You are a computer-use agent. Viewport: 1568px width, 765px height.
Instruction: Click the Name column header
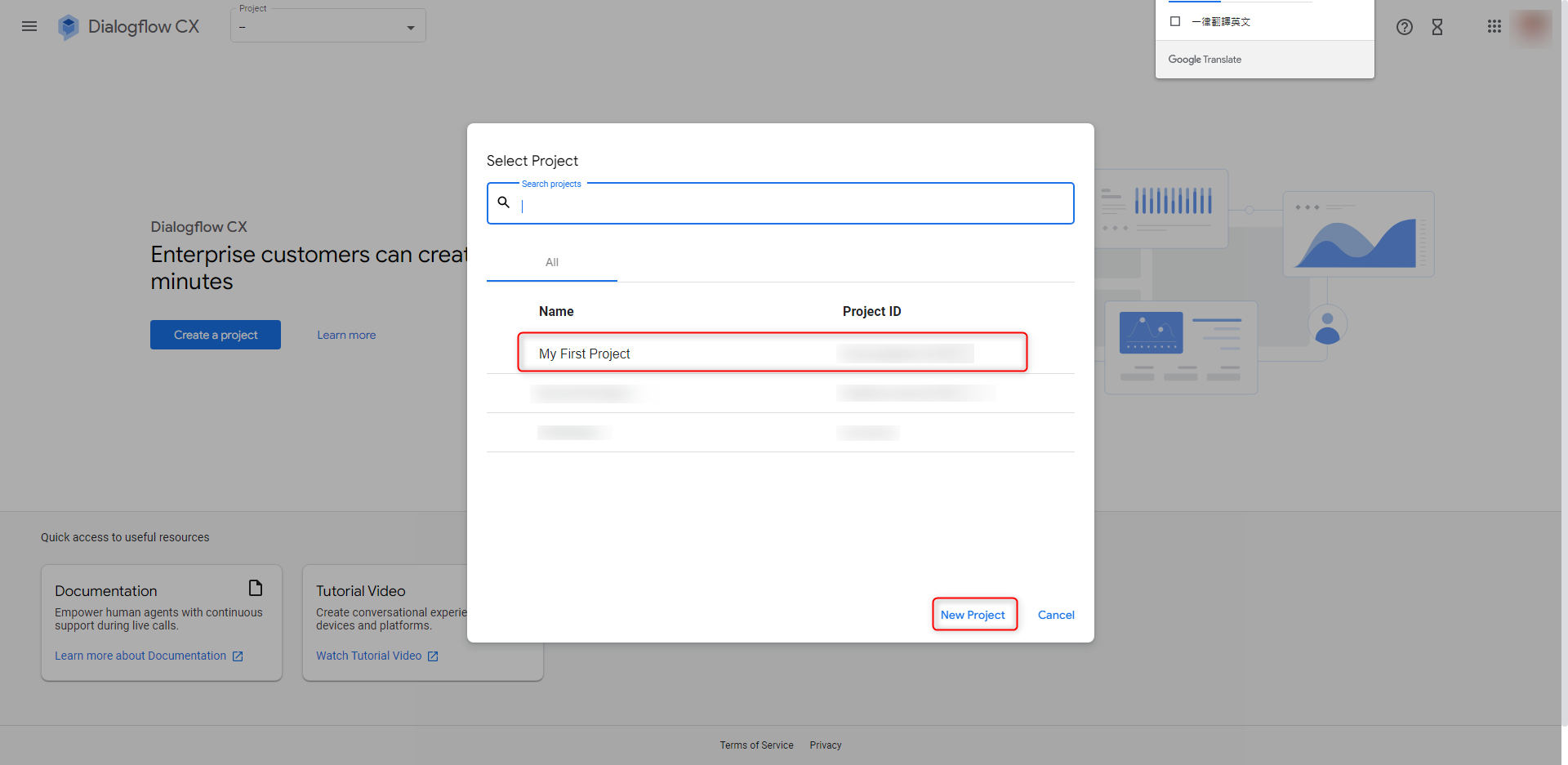pyautogui.click(x=556, y=311)
